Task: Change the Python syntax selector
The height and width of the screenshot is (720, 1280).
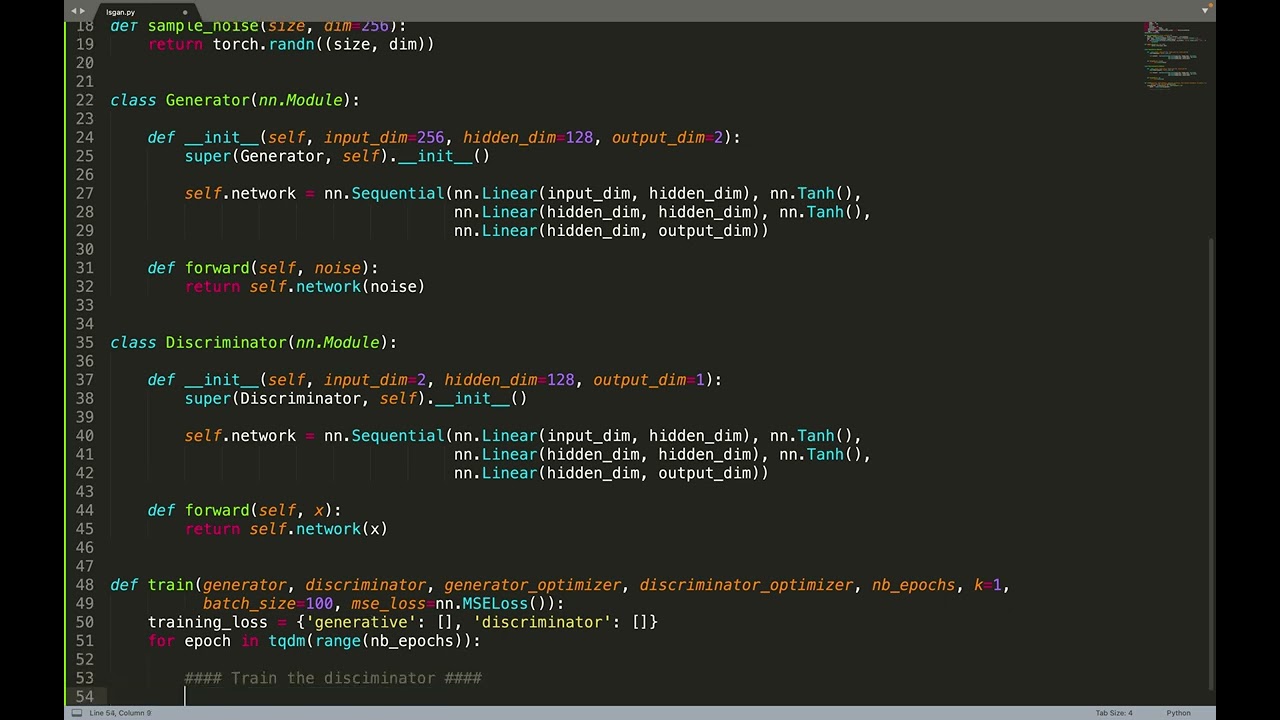Action: (1178, 713)
